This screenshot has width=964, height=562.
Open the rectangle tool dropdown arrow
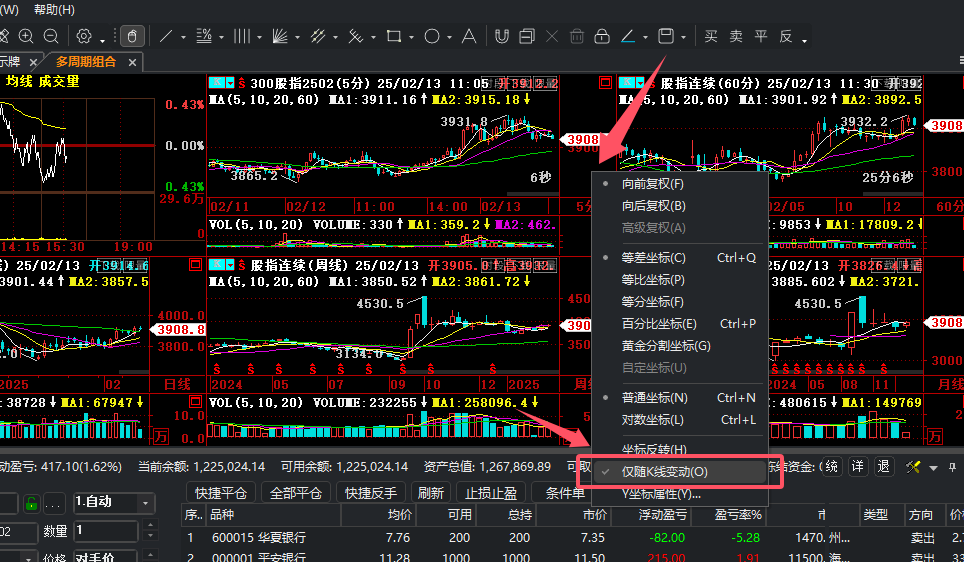(411, 38)
